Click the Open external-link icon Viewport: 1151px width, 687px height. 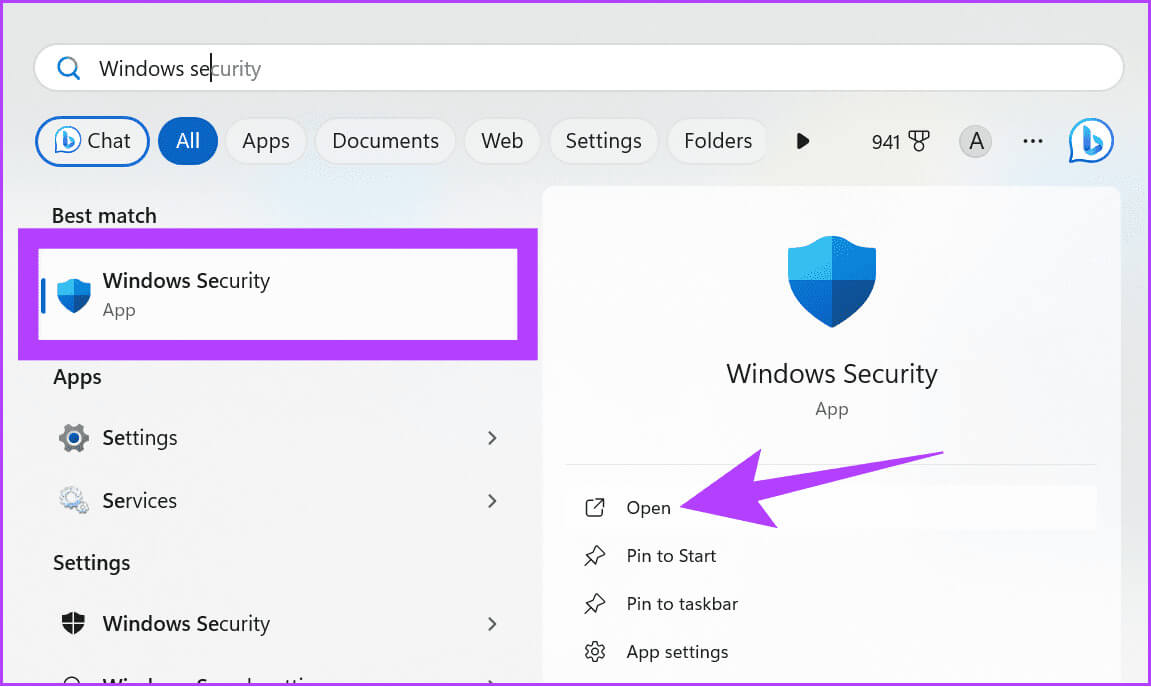(595, 507)
